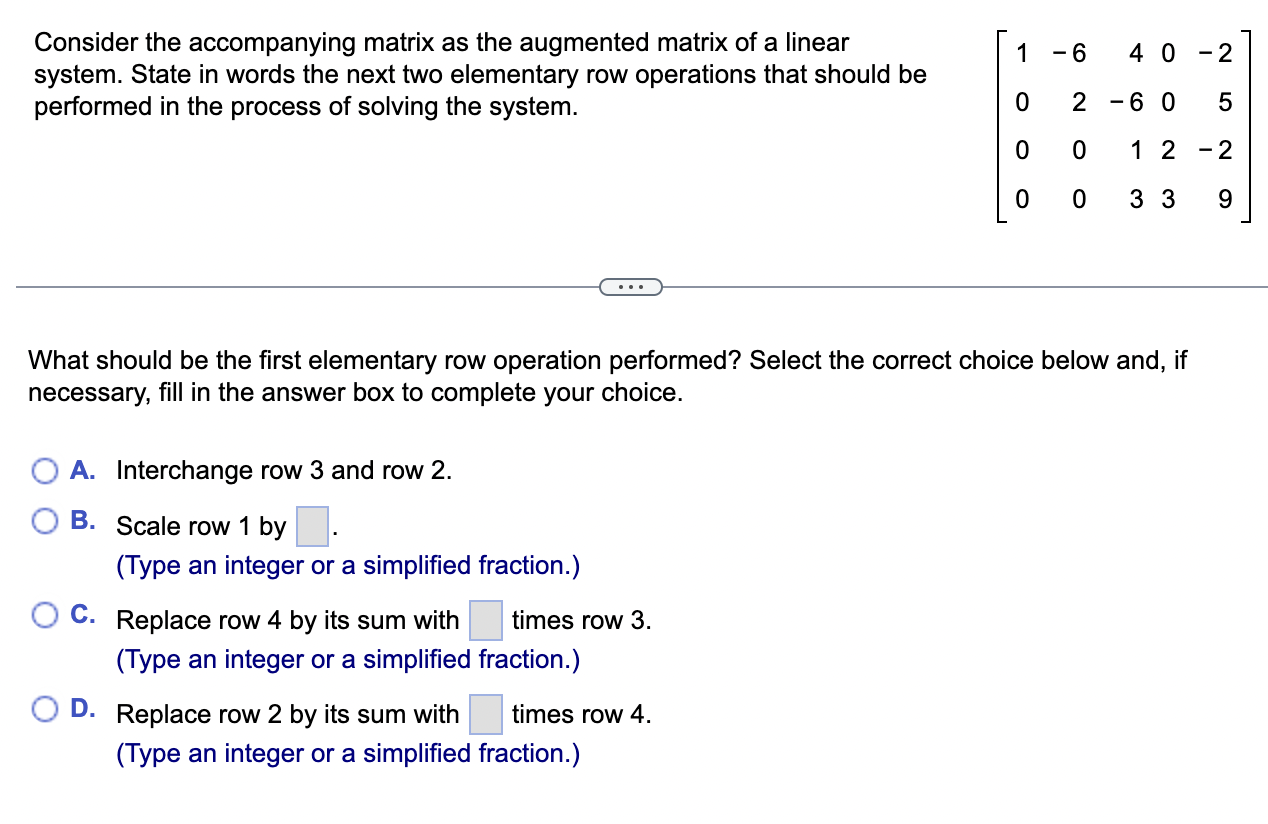Click the multiplier box in choice C
This screenshot has width=1268, height=824.
484,620
